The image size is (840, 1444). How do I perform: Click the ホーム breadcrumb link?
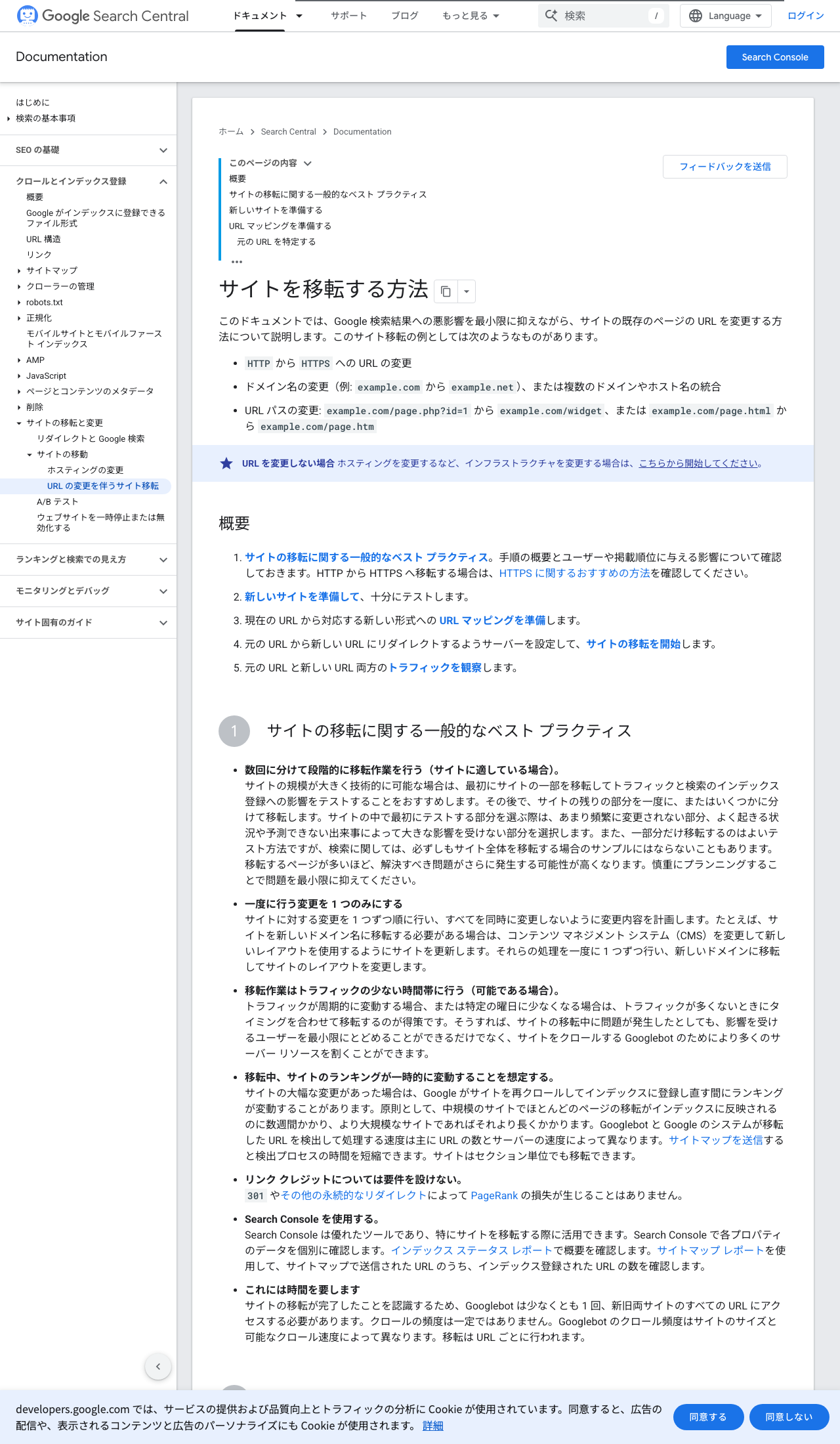click(231, 132)
